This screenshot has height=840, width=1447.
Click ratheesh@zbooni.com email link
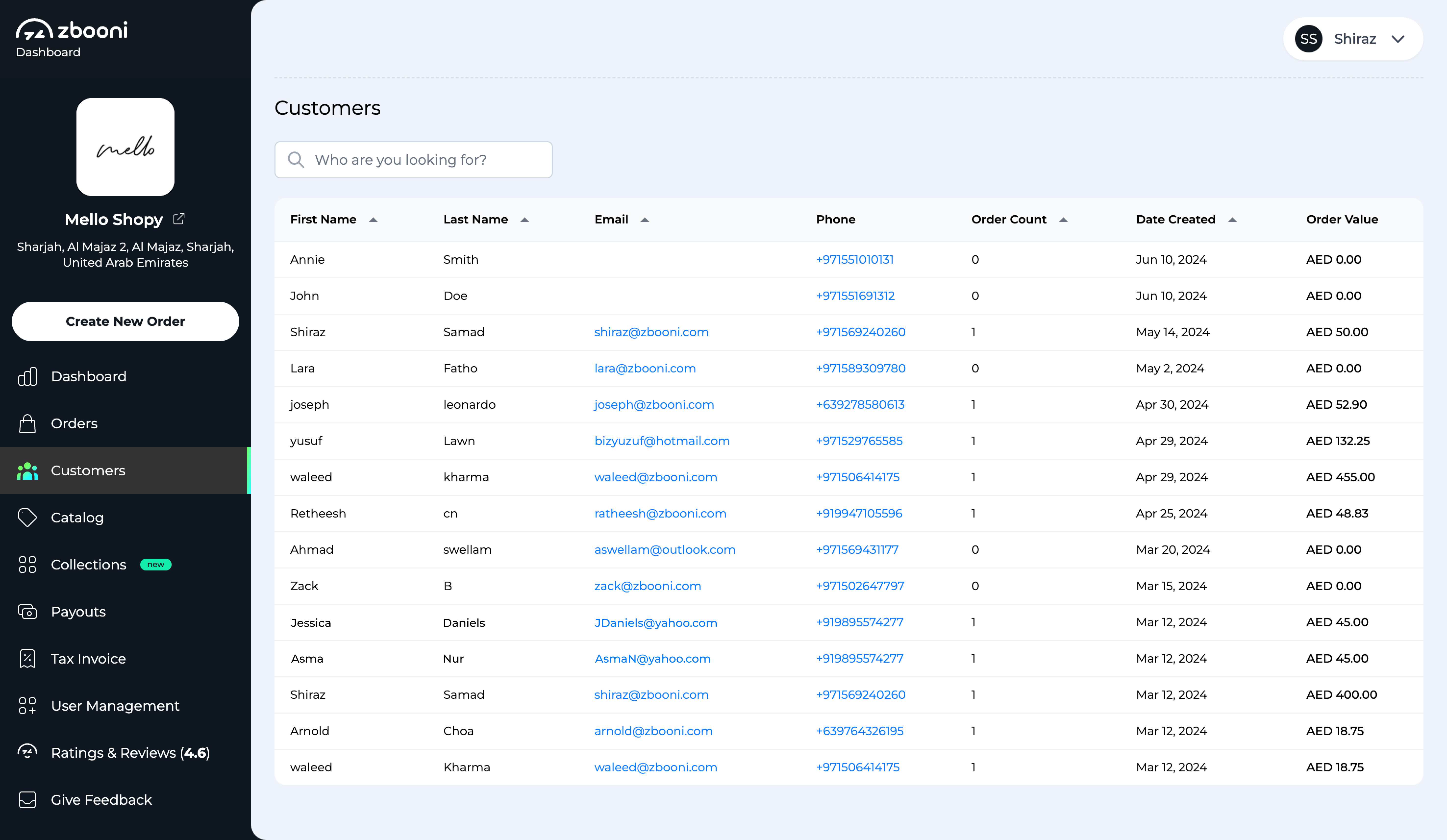660,513
